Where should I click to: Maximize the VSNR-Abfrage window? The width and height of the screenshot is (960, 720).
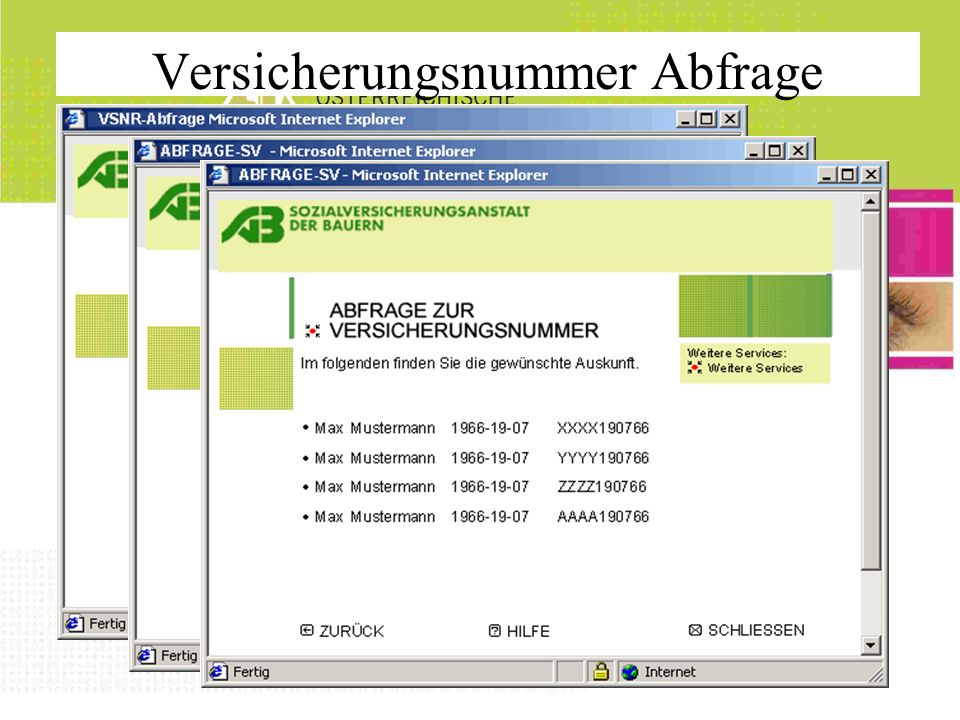coord(707,119)
